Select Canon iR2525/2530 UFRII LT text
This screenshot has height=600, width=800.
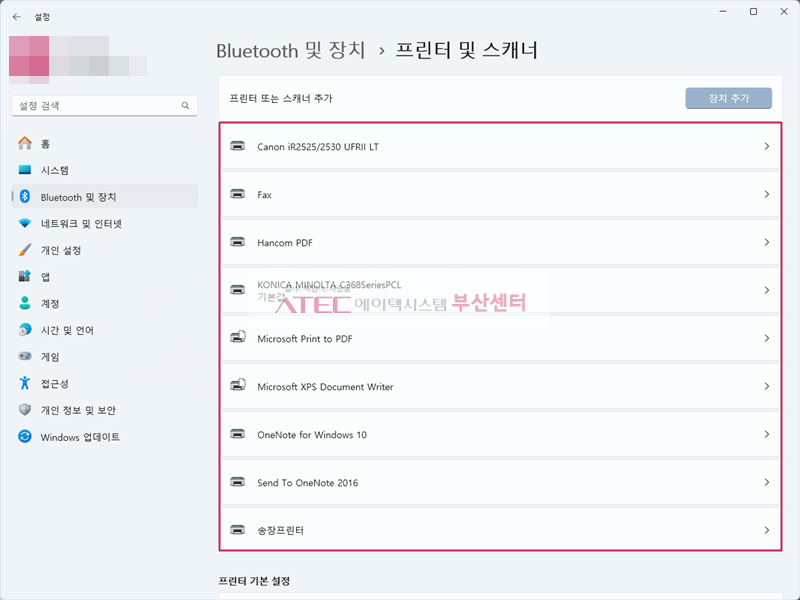[318, 147]
